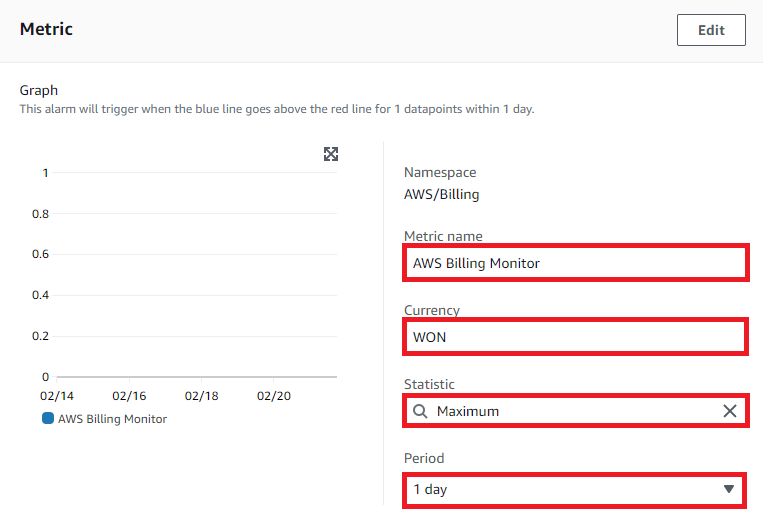Click the 0.2 y-axis value
Viewport: 763px width, 523px height.
[40, 336]
